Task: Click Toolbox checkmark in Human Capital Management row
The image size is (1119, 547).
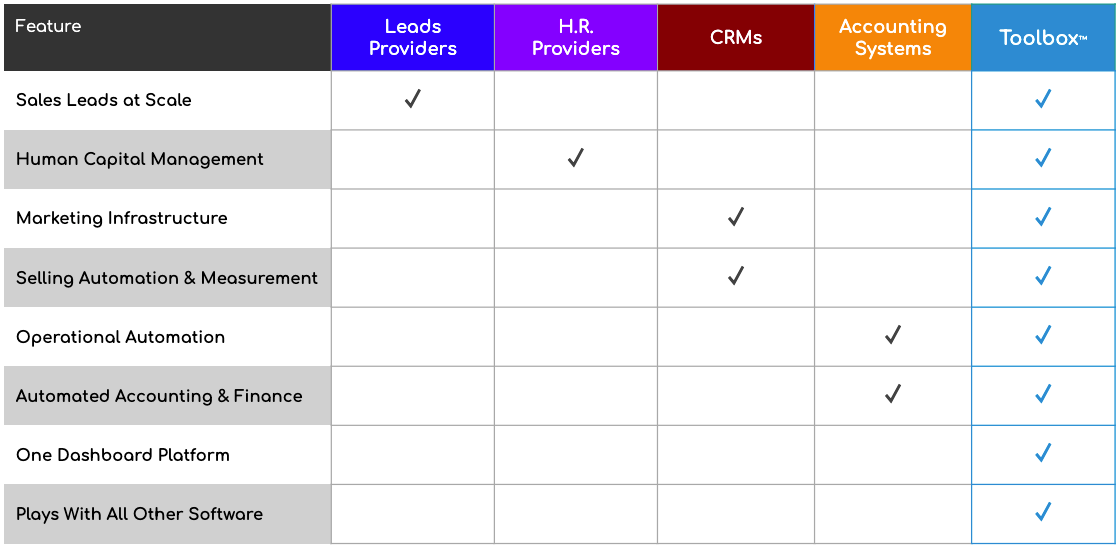Action: pos(1043,158)
